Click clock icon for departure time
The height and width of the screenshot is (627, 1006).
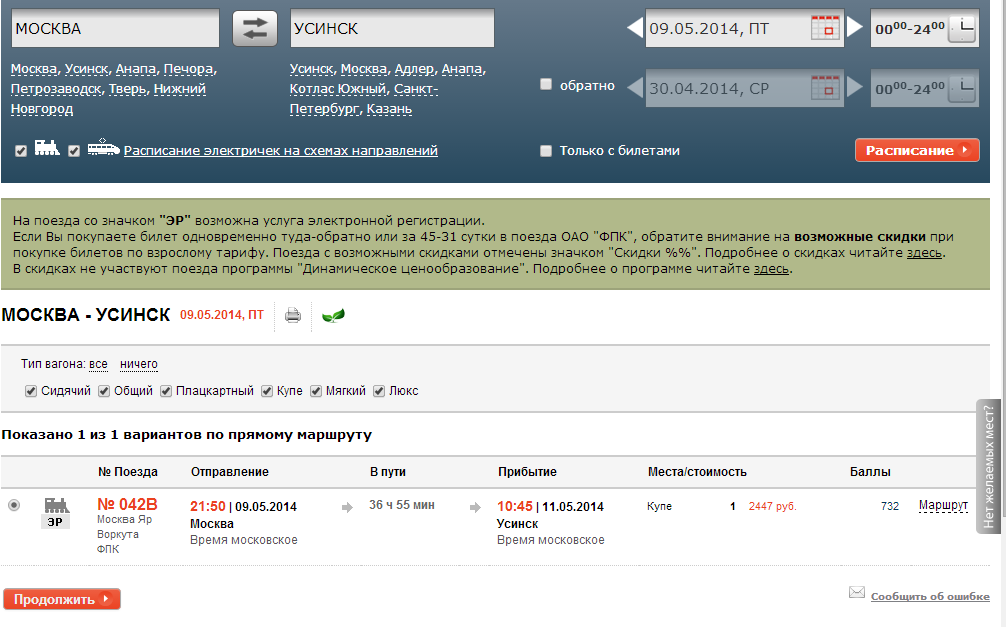click(960, 29)
